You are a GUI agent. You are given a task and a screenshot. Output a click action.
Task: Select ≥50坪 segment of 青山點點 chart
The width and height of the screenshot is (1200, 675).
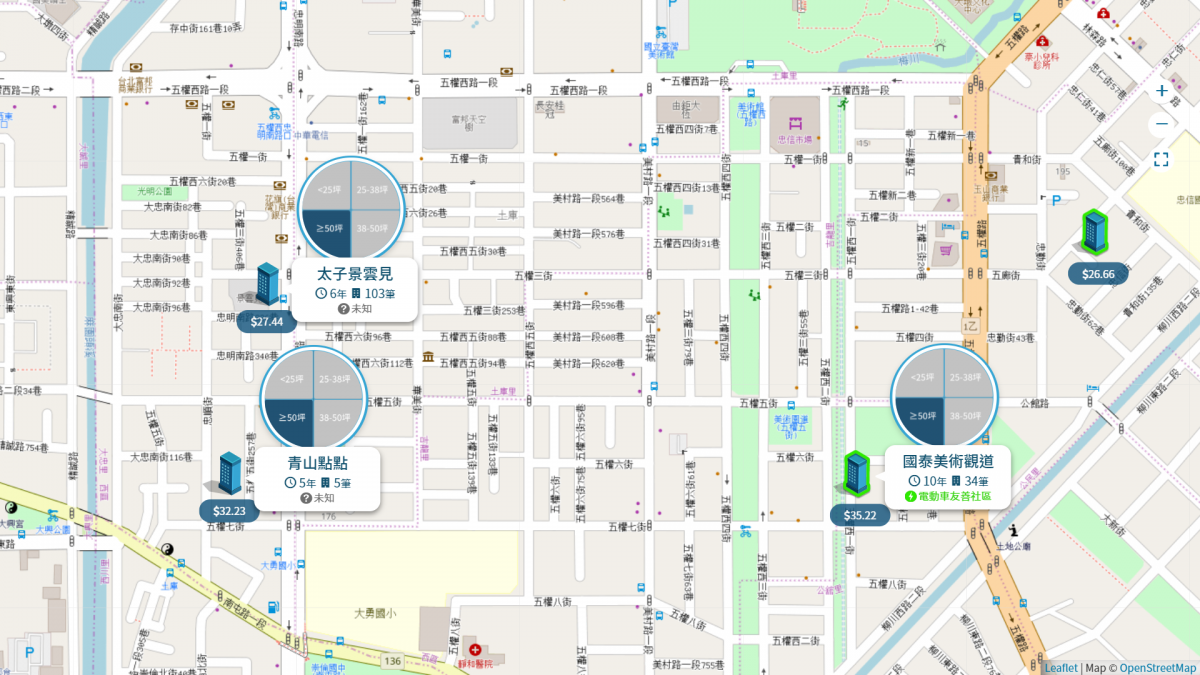[291, 420]
